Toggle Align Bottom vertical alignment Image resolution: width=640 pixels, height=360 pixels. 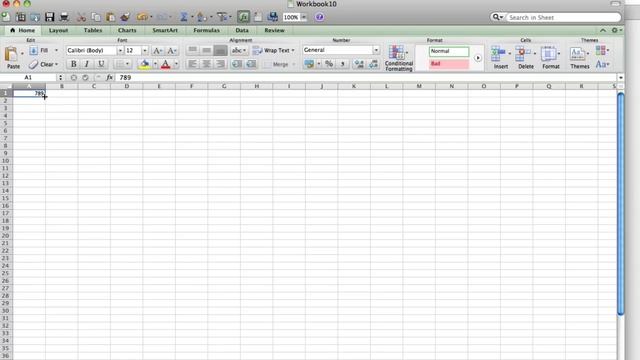220,50
